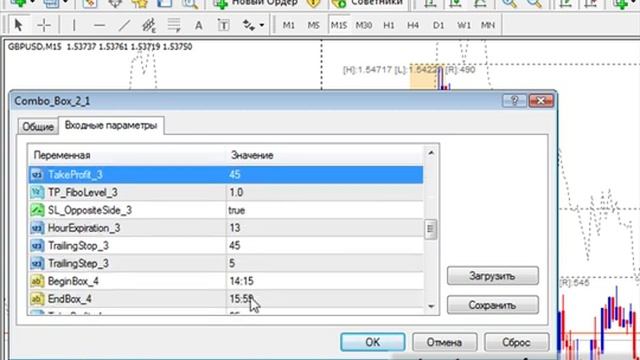Click the double type icon of TP_FiboLevel_3

tap(37, 192)
